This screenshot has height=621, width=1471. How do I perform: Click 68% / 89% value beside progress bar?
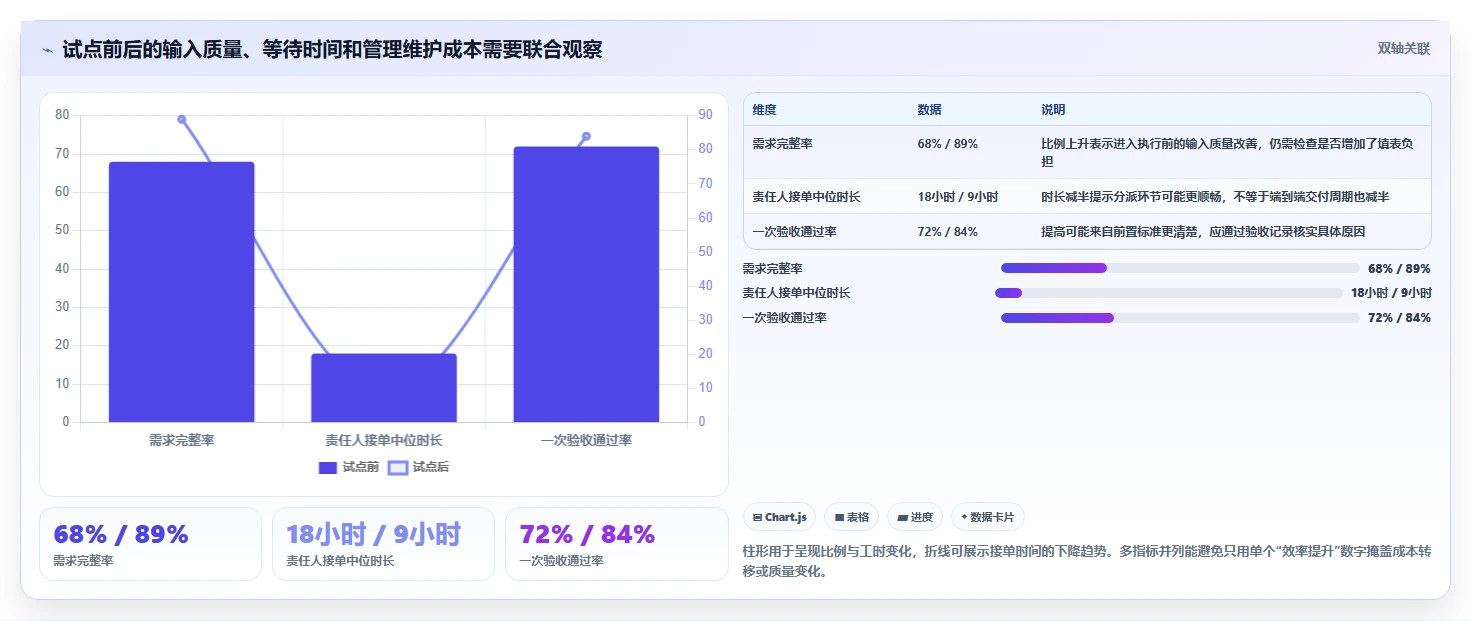[1399, 269]
